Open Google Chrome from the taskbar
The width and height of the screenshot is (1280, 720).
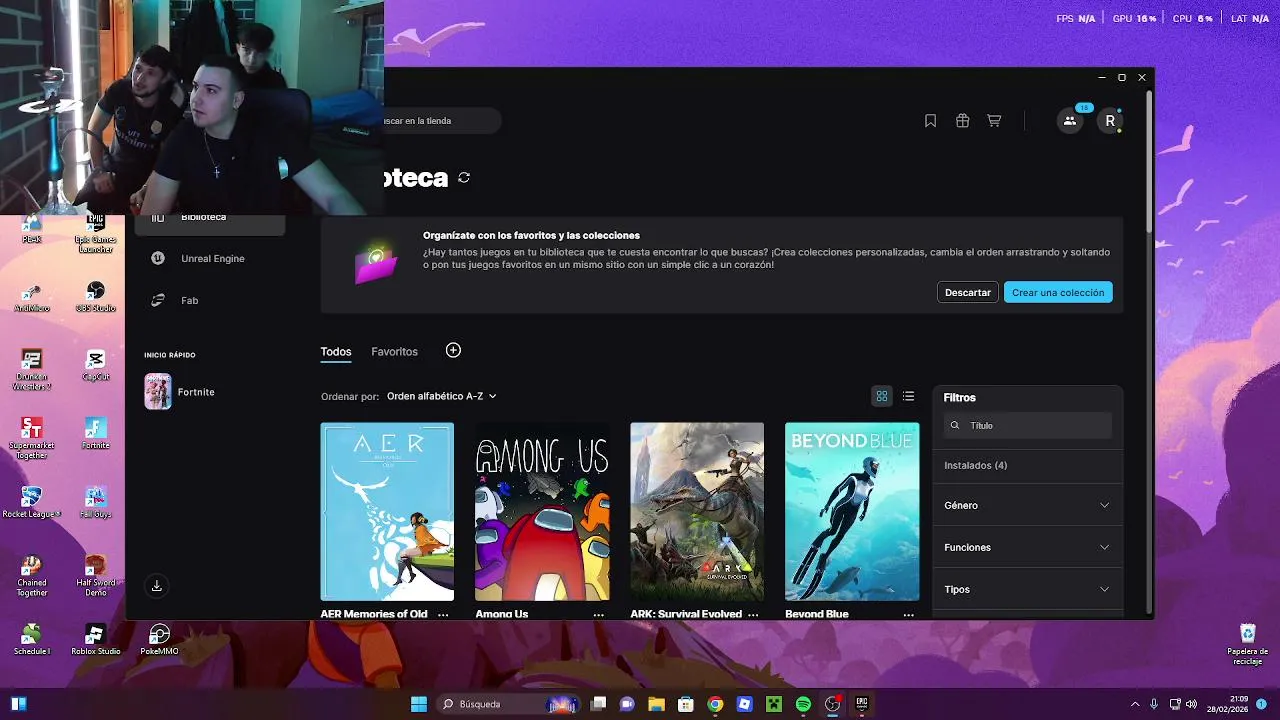pos(715,704)
